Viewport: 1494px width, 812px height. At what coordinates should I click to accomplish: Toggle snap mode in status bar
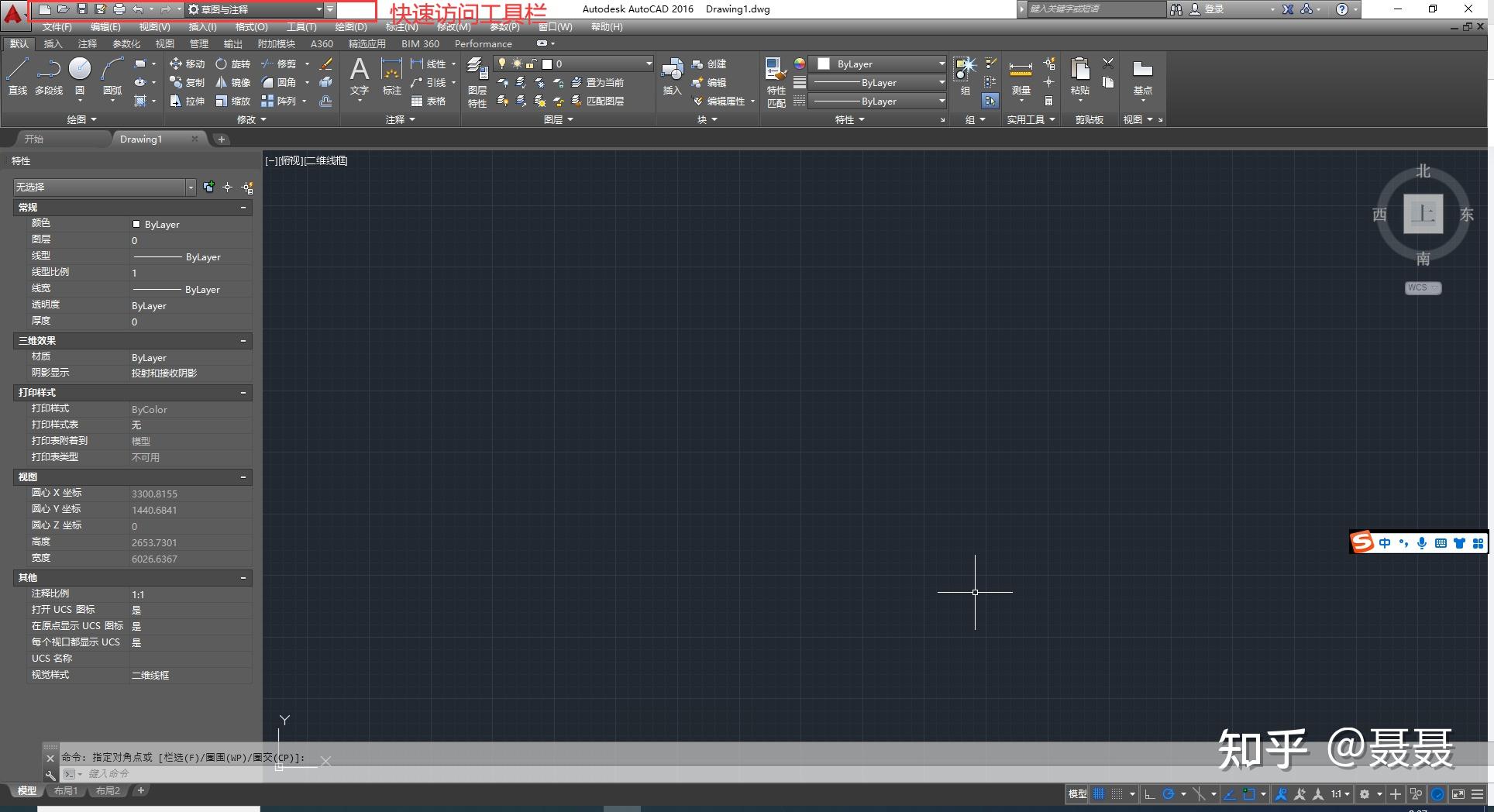point(1117,794)
